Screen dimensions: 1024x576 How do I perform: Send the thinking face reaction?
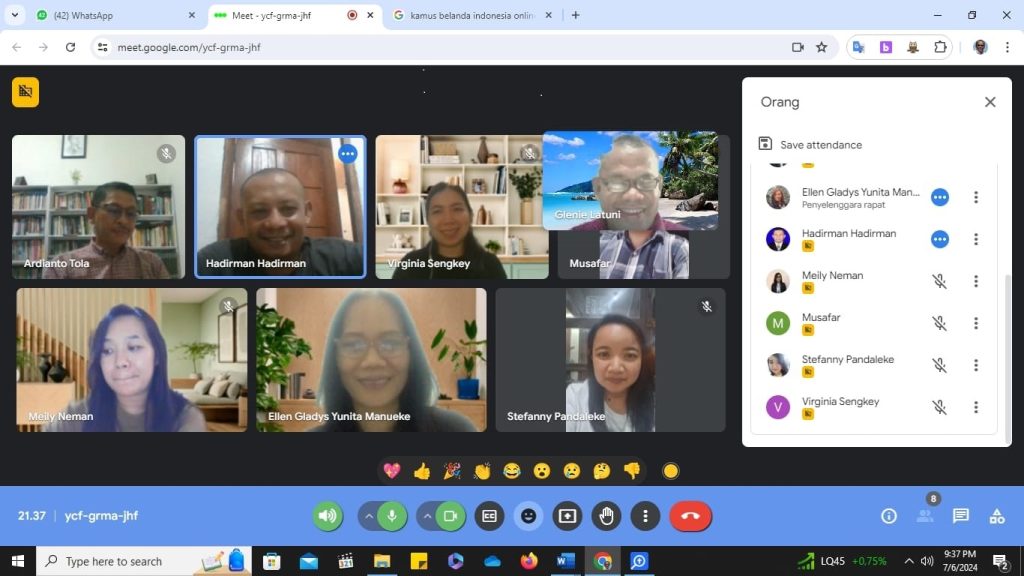pyautogui.click(x=602, y=471)
